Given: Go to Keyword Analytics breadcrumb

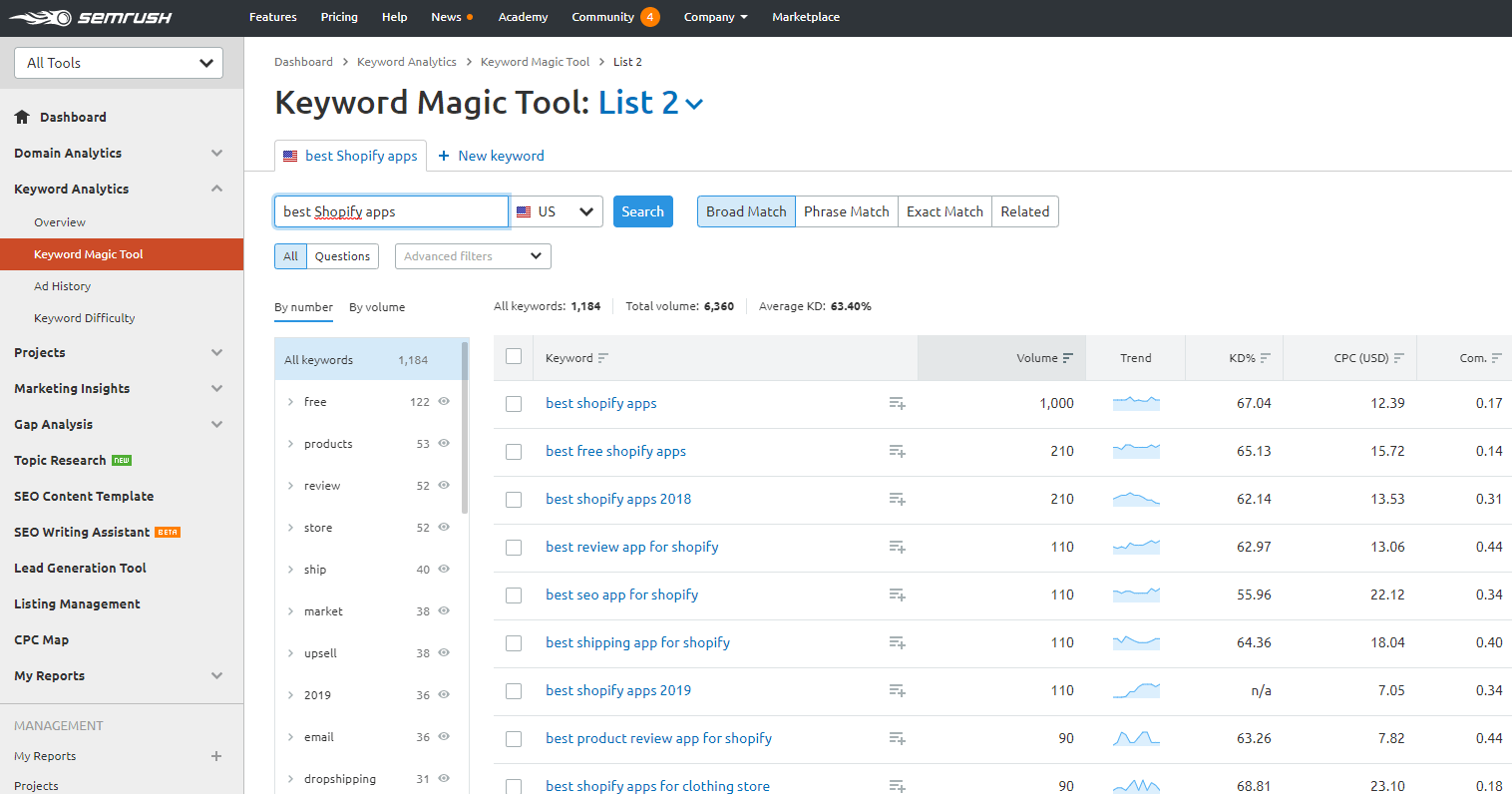Looking at the screenshot, I should coord(407,62).
